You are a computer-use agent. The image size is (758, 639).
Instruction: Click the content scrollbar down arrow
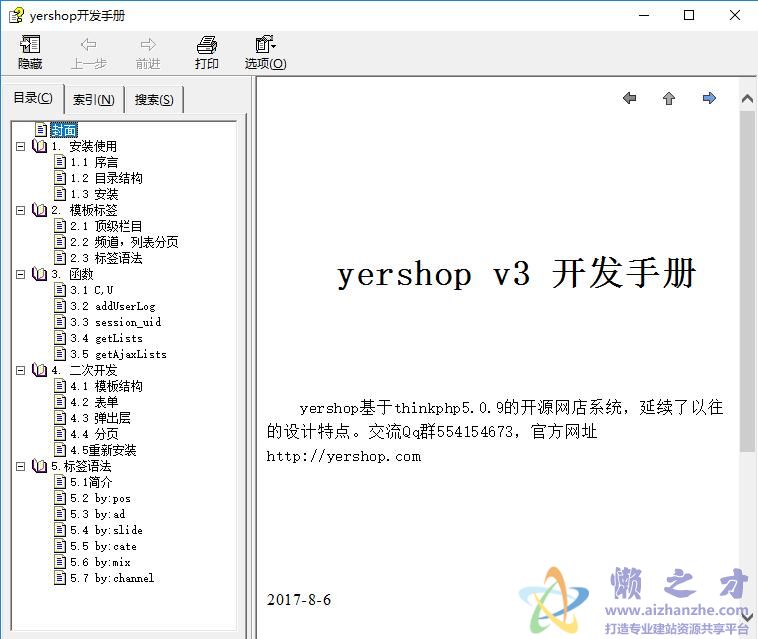tap(747, 617)
